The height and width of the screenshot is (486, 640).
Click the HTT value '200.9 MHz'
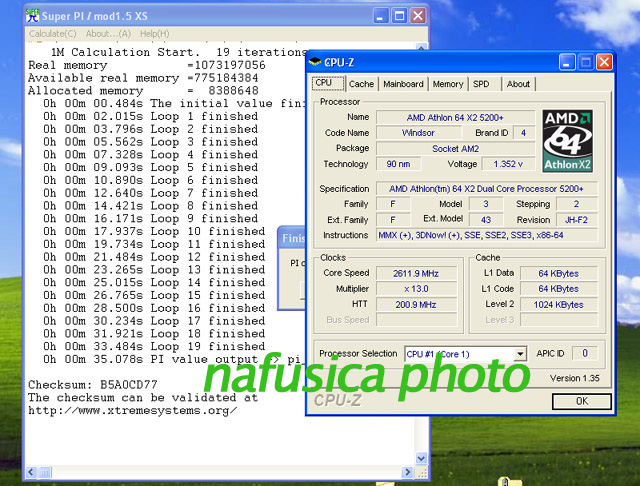pos(416,305)
